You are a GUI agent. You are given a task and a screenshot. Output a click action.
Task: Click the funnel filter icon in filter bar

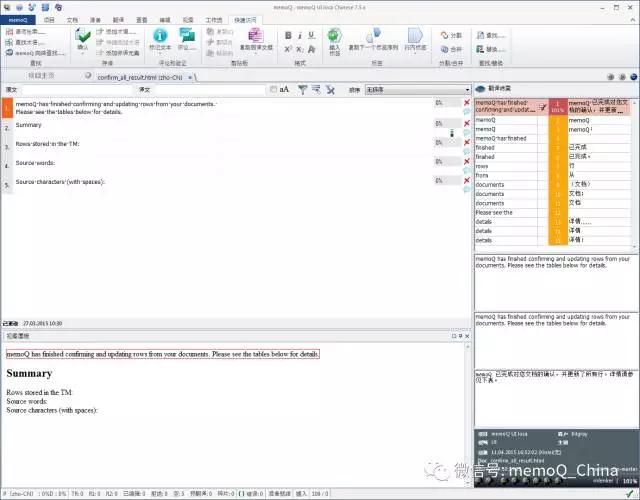(302, 89)
